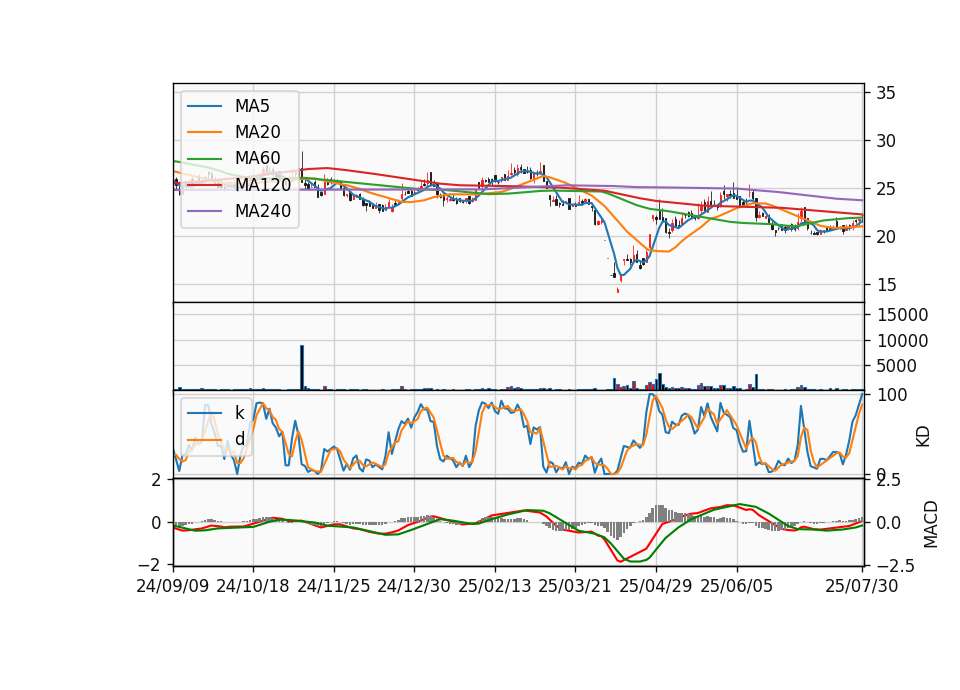The width and height of the screenshot is (960, 690).
Task: Click the date label 24/10/18
Action: 253,586
